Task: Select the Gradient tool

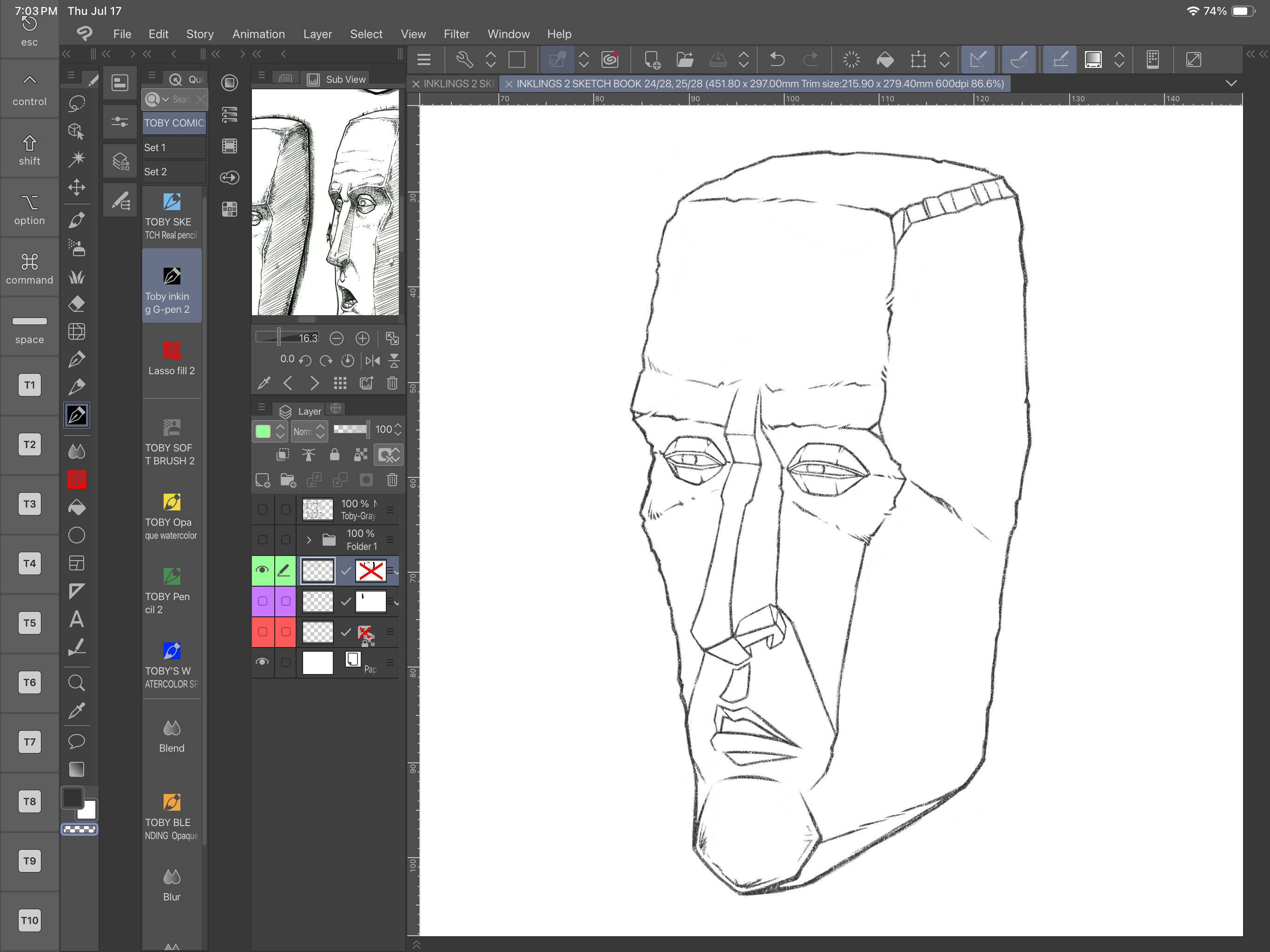Action: pyautogui.click(x=76, y=769)
